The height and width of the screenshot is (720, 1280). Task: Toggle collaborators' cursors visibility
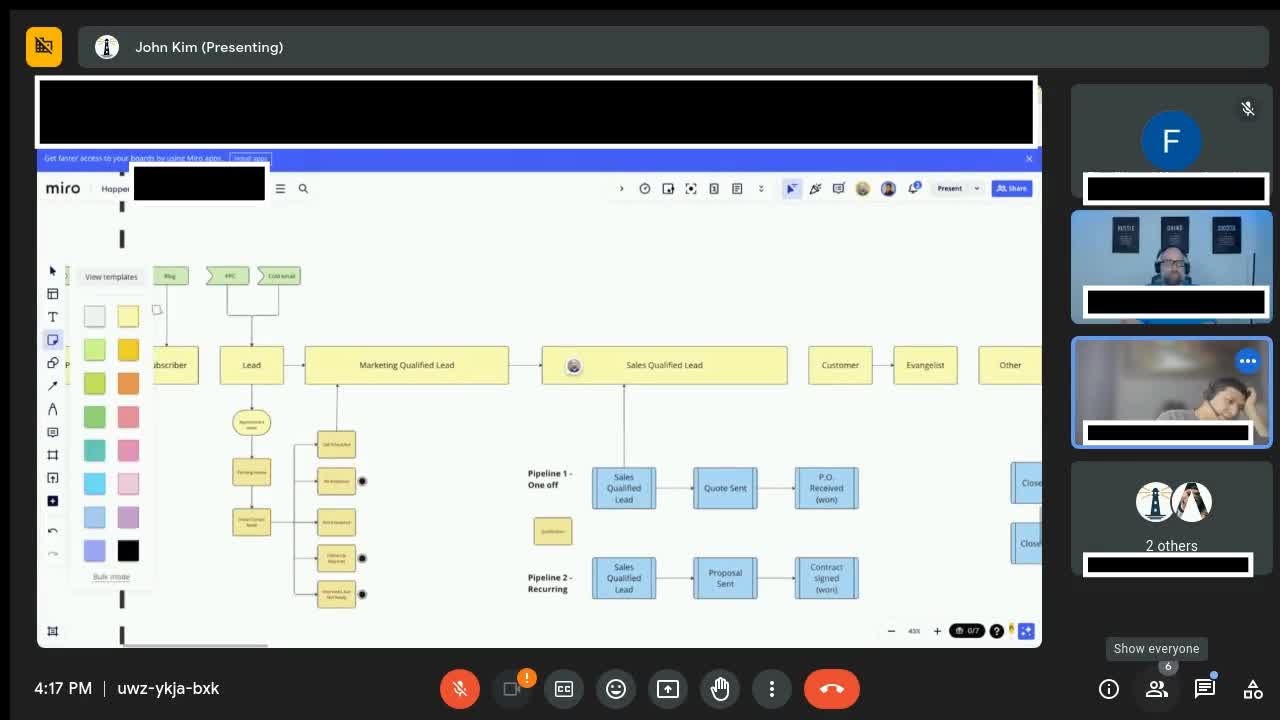tap(792, 188)
